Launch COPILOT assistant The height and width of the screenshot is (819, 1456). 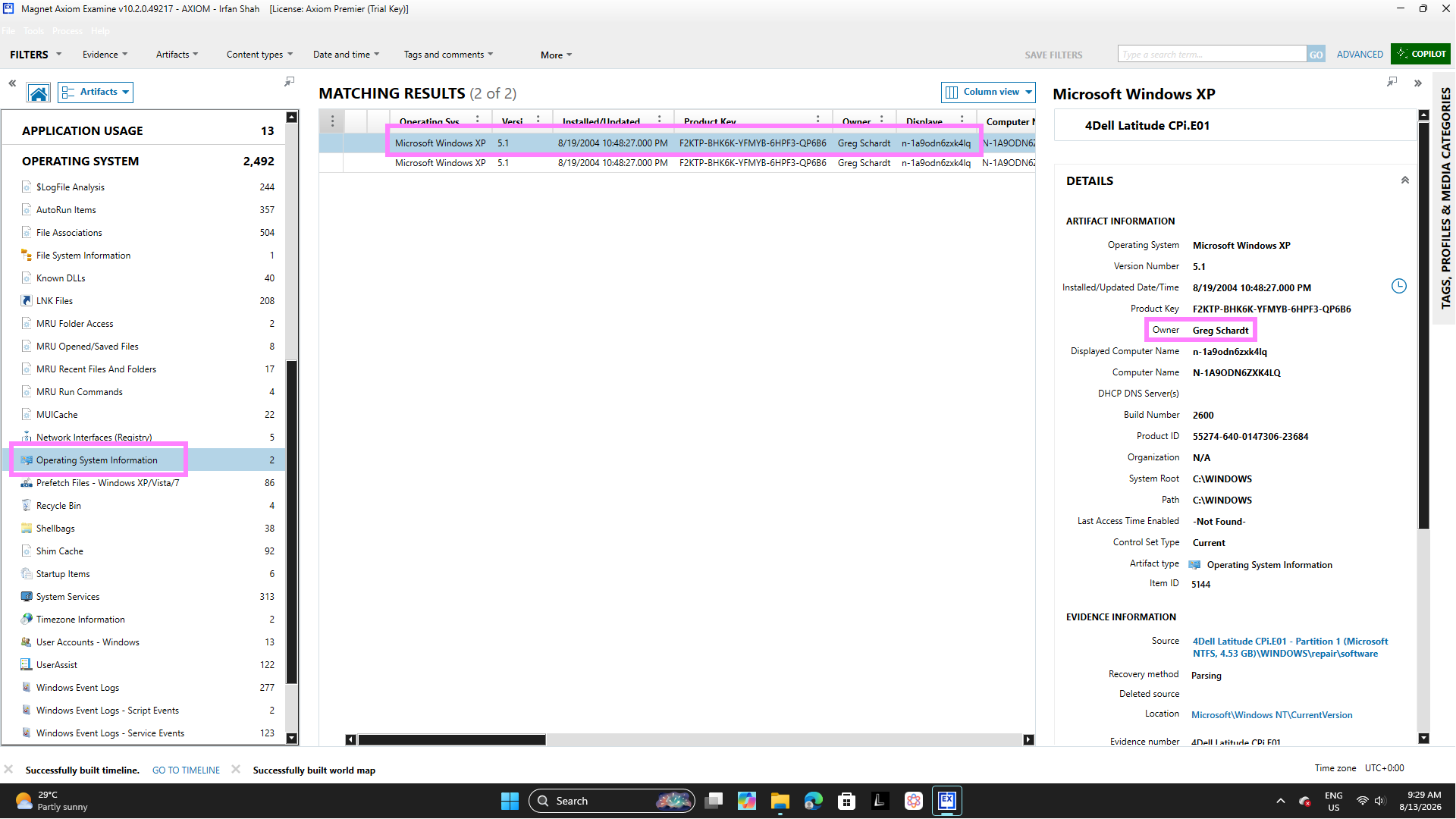tap(1421, 54)
